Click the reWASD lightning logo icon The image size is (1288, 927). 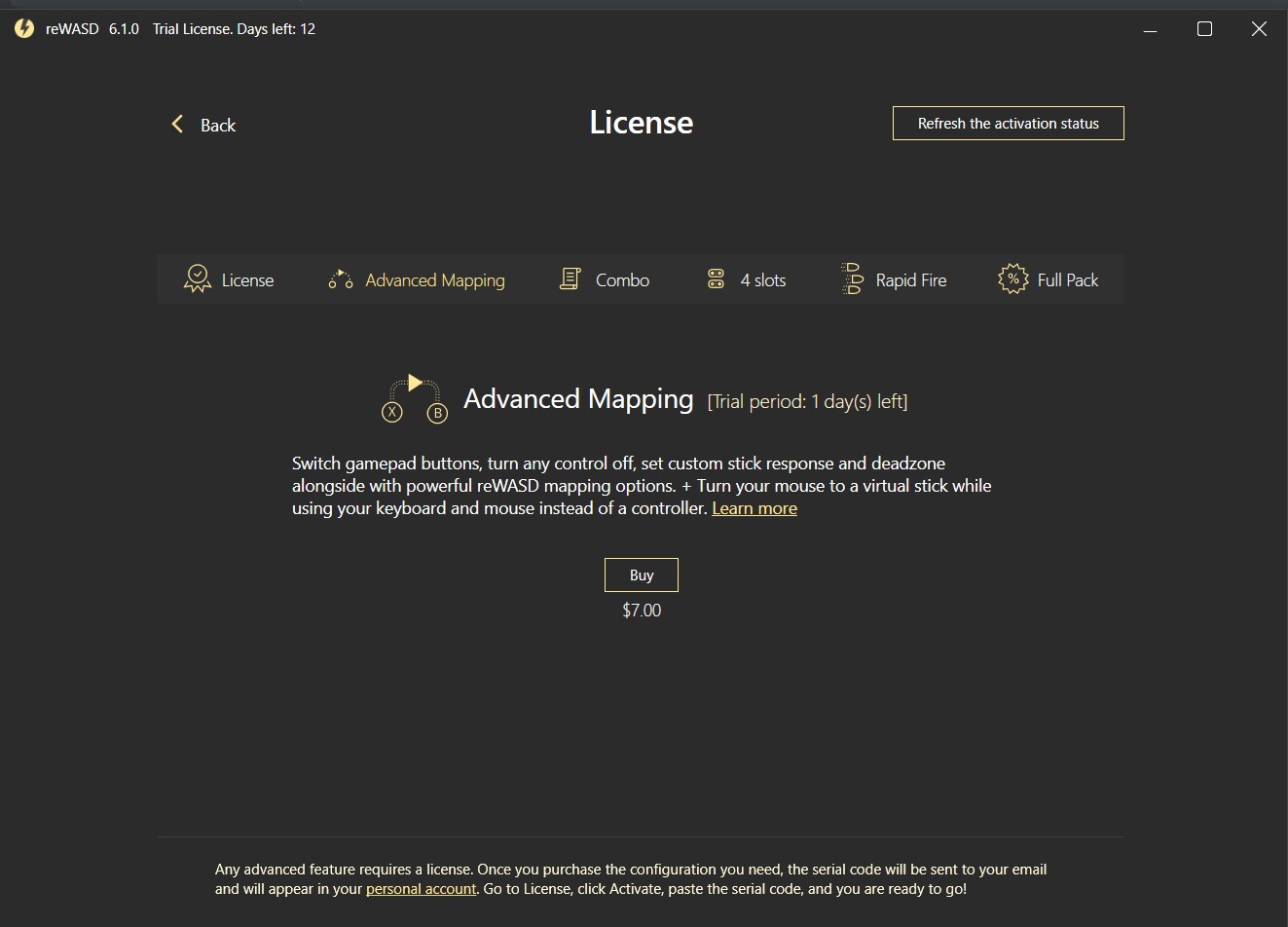coord(24,29)
